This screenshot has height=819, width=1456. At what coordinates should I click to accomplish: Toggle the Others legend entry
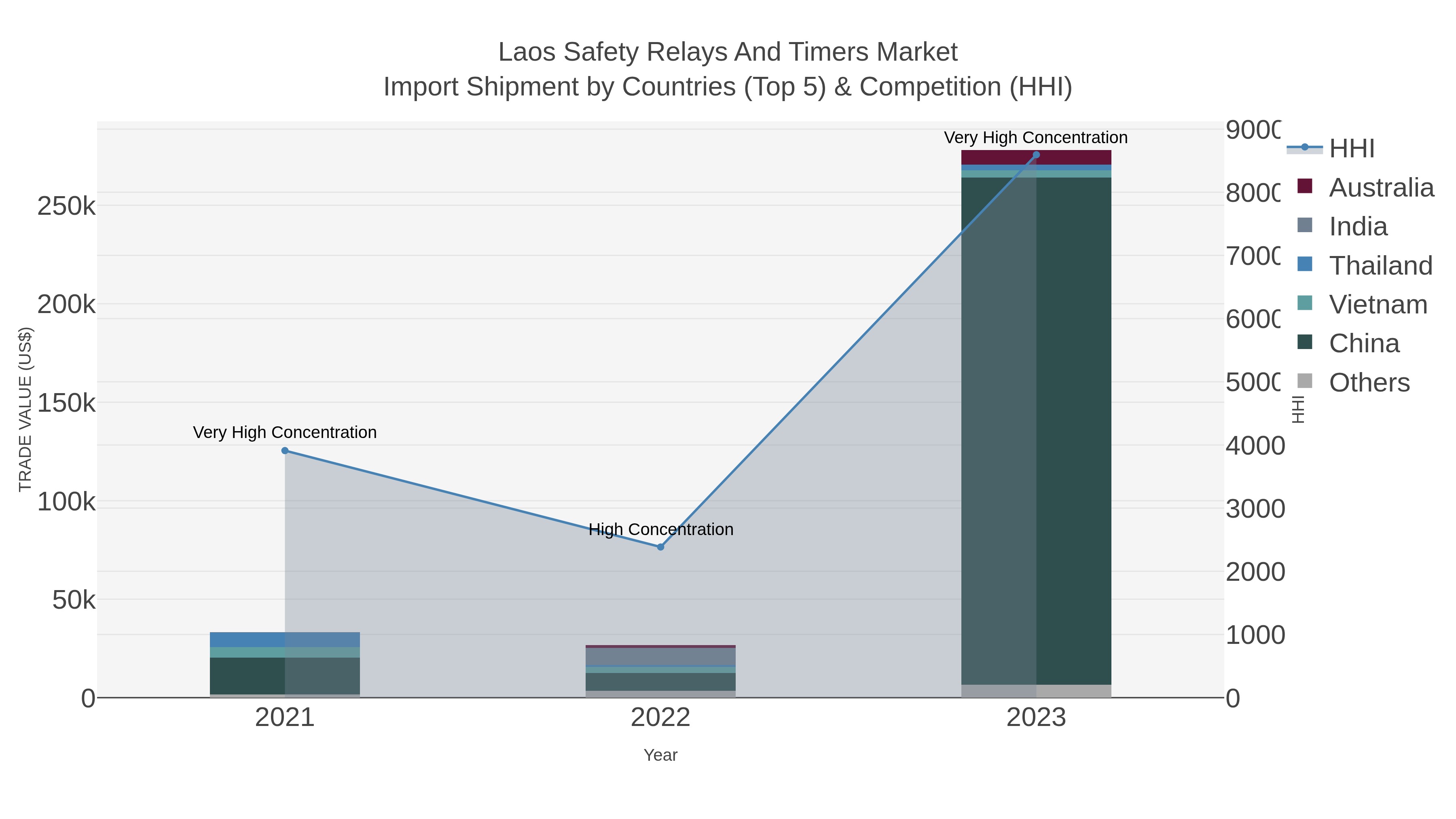pos(1353,383)
